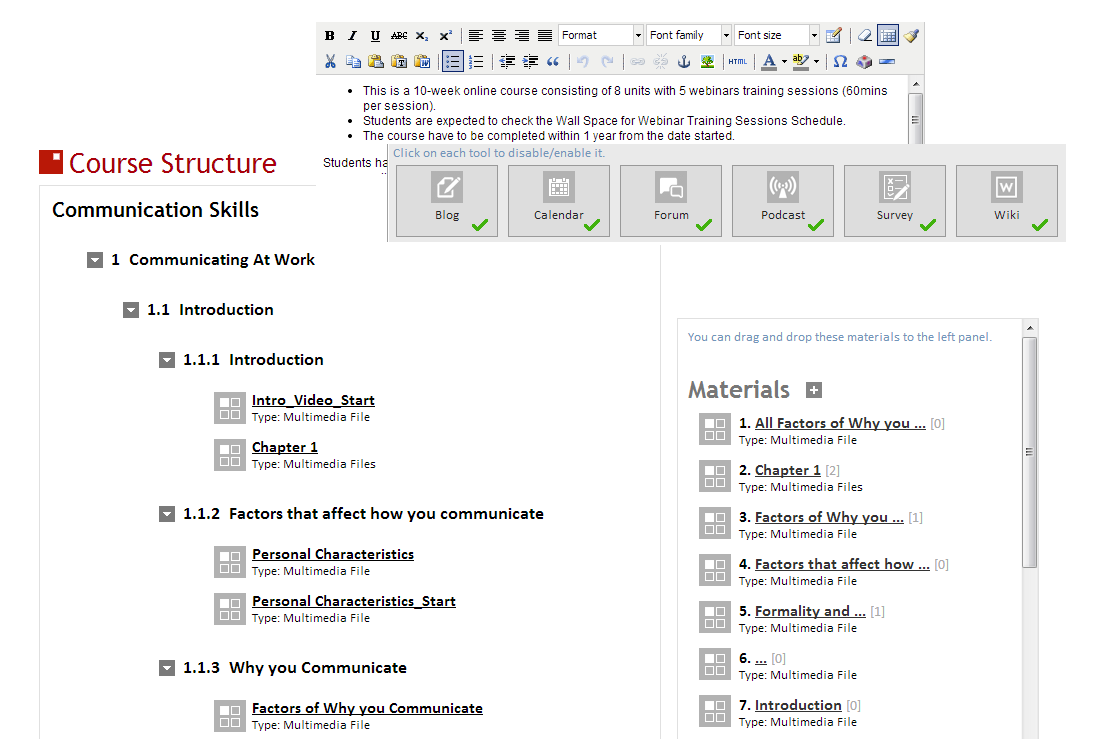
Task: Open the Personal Characteristics_Start link
Action: coord(354,601)
